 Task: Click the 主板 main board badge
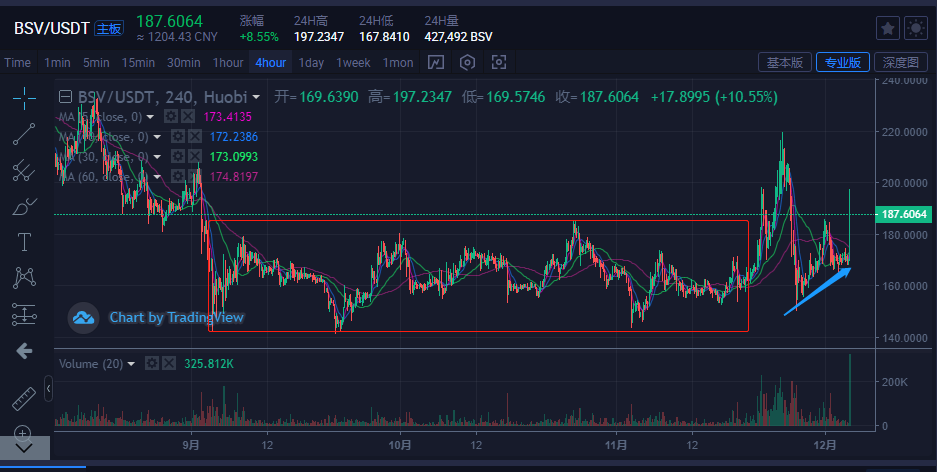[x=109, y=28]
